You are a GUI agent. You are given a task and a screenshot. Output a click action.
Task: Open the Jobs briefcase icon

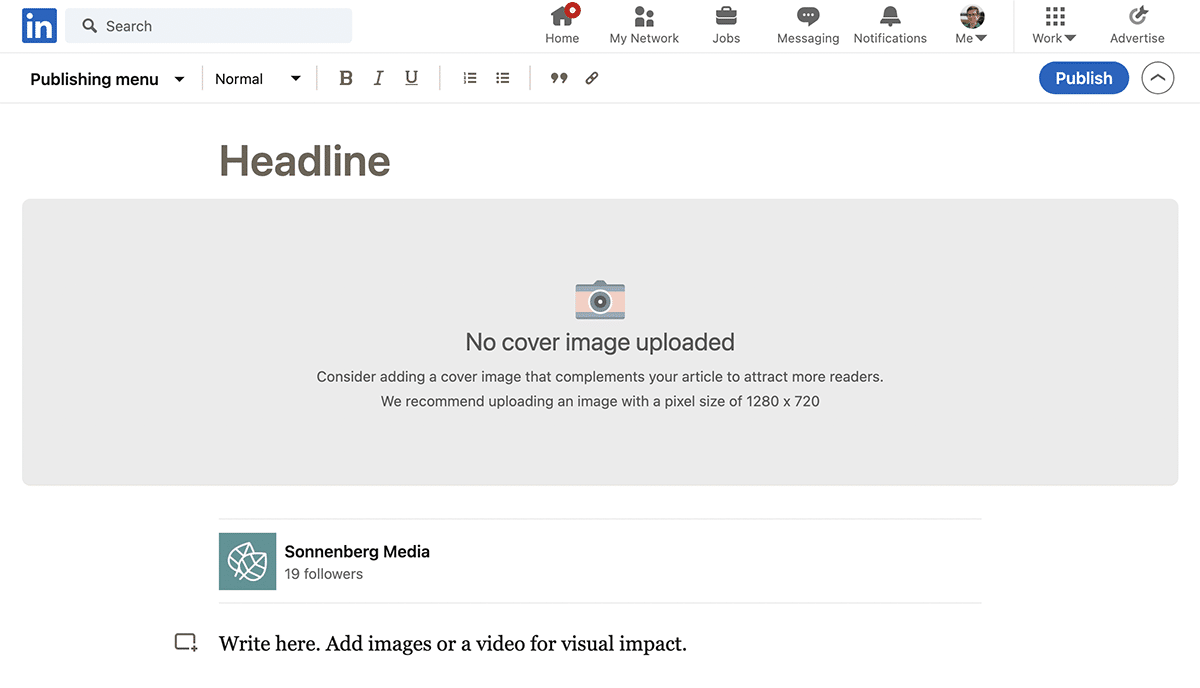(x=726, y=17)
